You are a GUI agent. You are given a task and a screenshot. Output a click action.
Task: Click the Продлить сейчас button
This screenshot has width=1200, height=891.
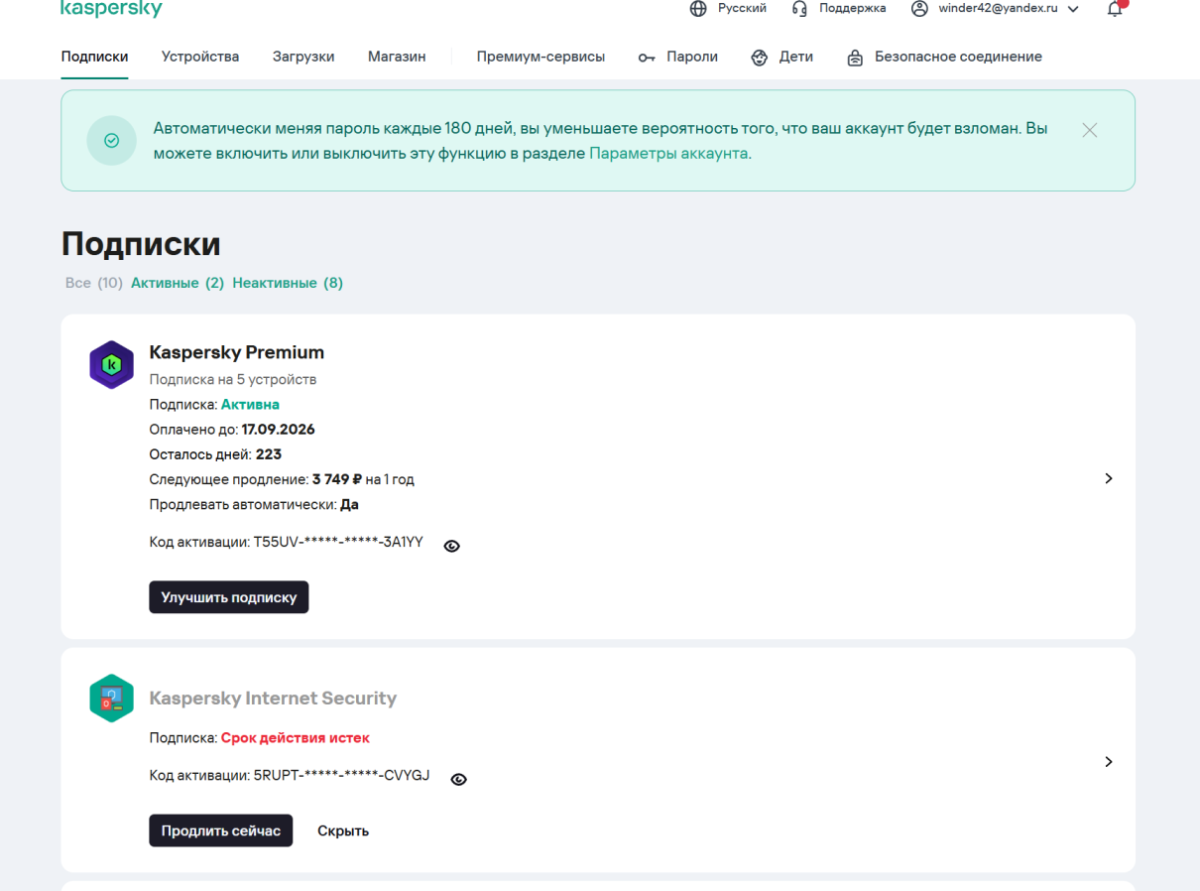pyautogui.click(x=221, y=830)
